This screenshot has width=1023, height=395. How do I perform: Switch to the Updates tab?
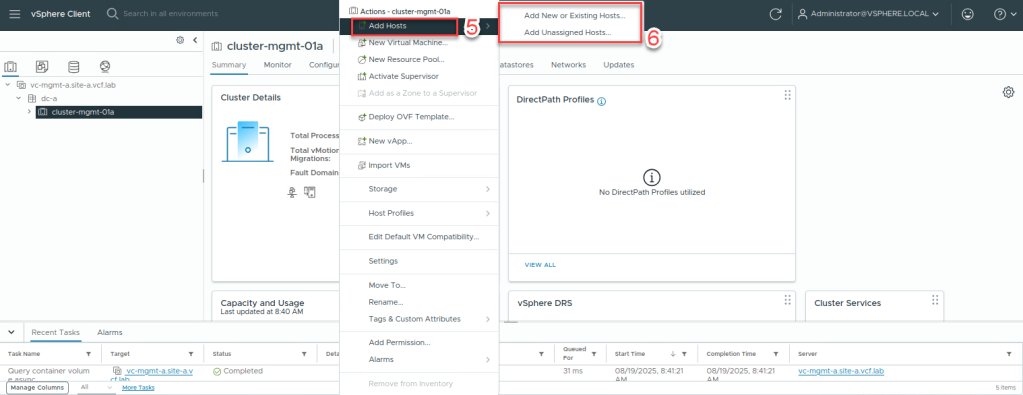(618, 65)
